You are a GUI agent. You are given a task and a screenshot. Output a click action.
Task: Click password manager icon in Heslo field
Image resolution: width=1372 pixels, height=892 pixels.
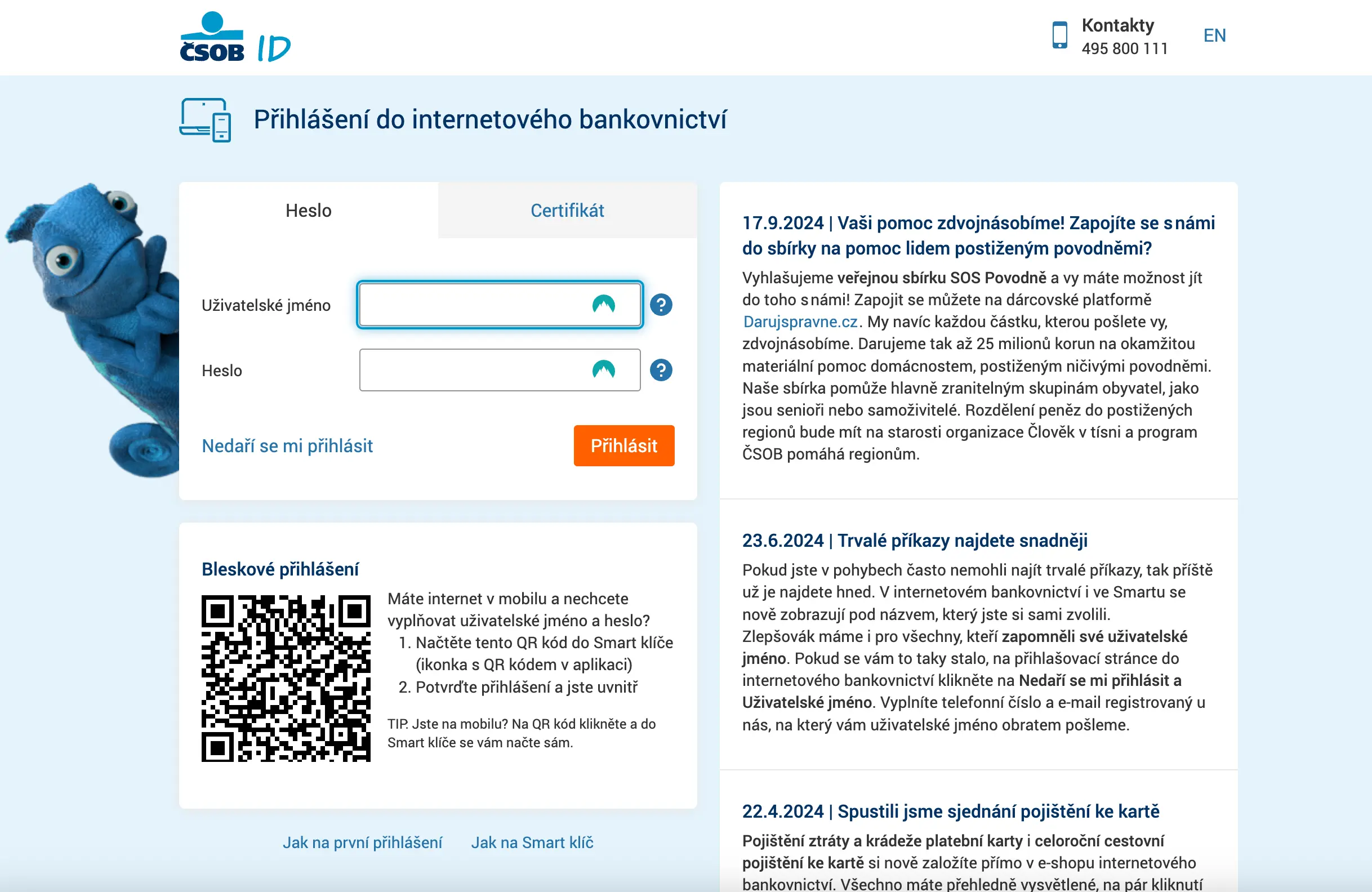click(x=604, y=369)
